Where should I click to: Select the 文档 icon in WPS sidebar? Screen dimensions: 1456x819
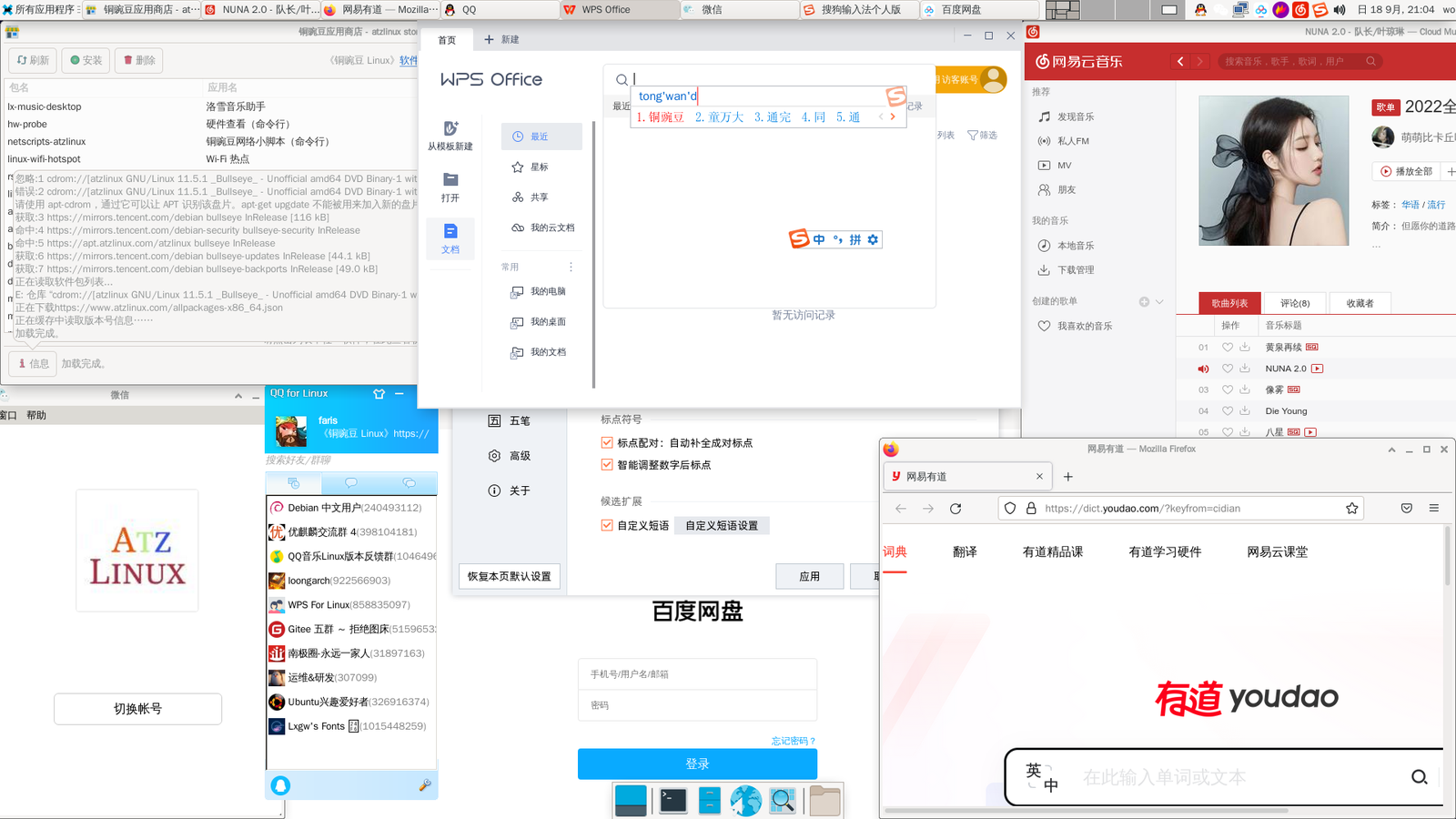pos(450,231)
